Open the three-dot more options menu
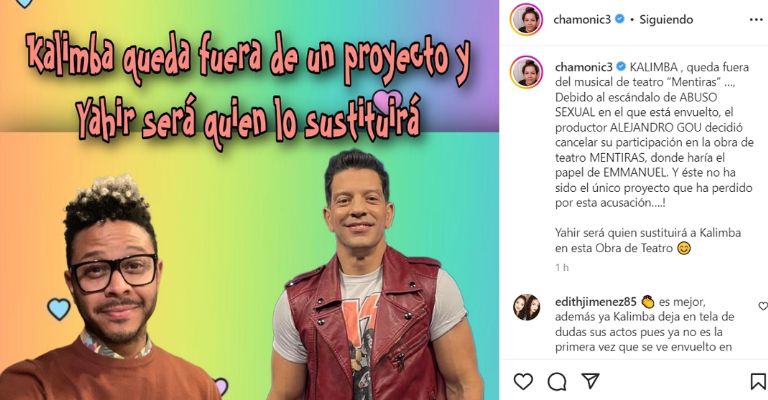The image size is (768, 400). coord(756,20)
